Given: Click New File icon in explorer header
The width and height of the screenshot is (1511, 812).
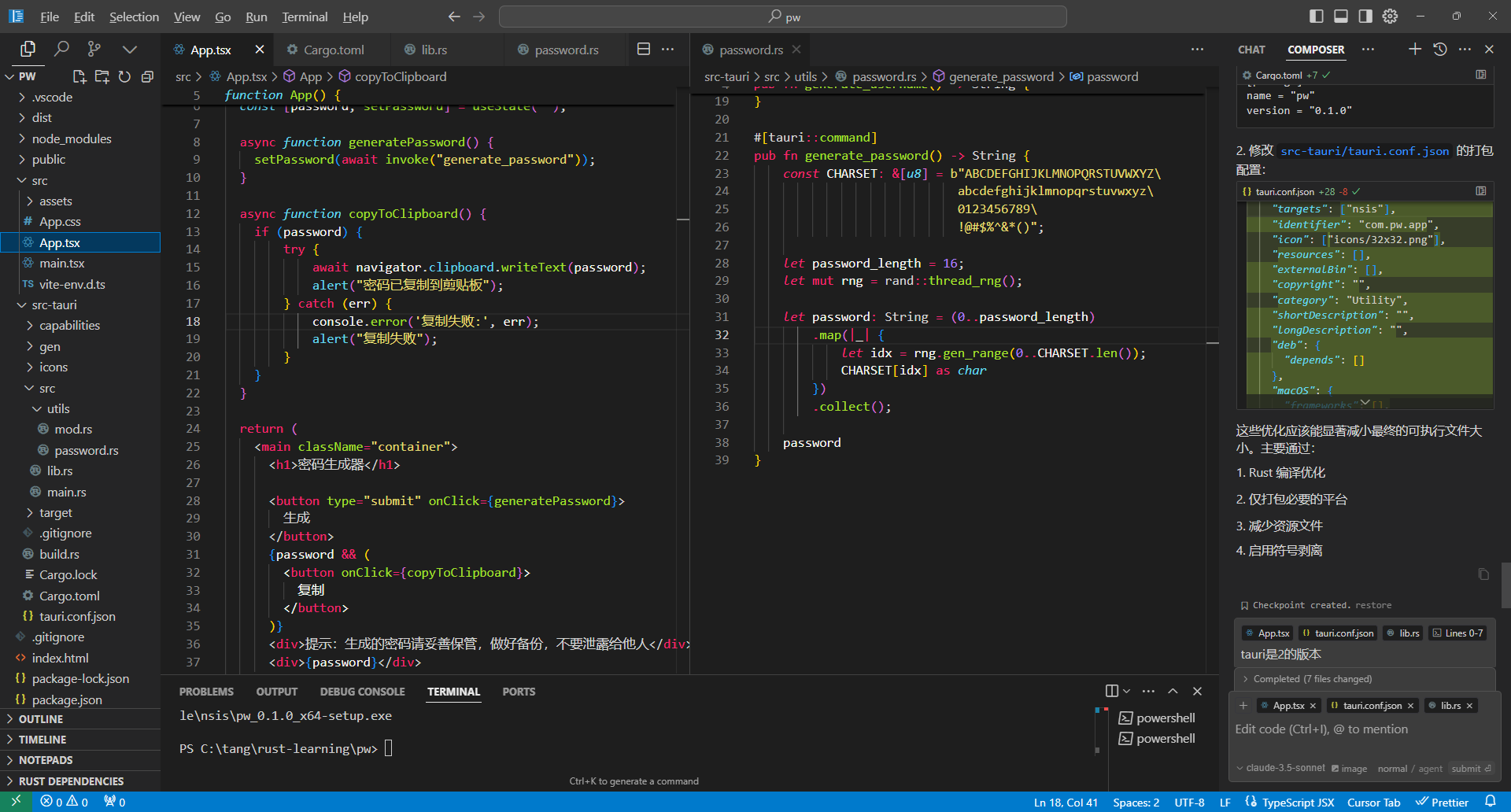Looking at the screenshot, I should pos(79,76).
